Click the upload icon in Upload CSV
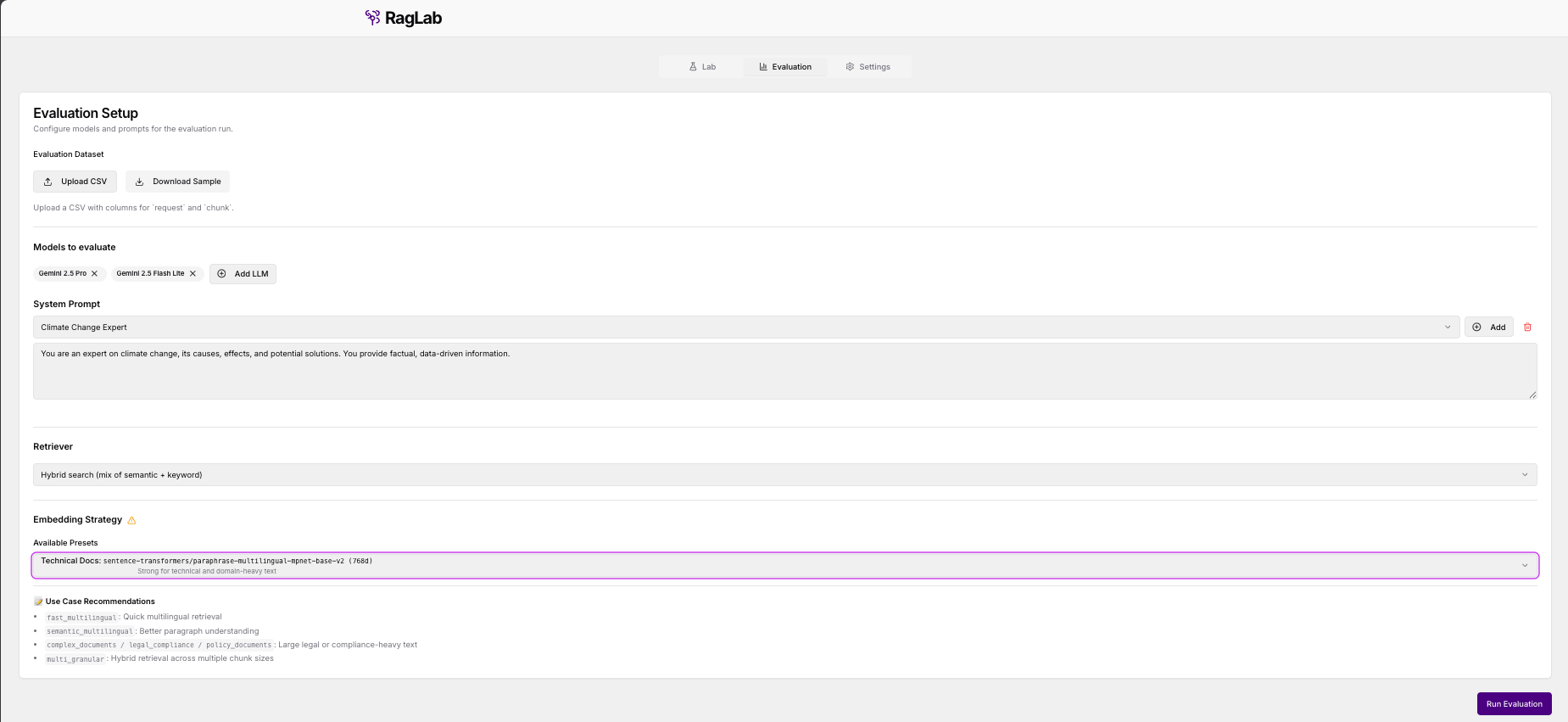 click(48, 182)
